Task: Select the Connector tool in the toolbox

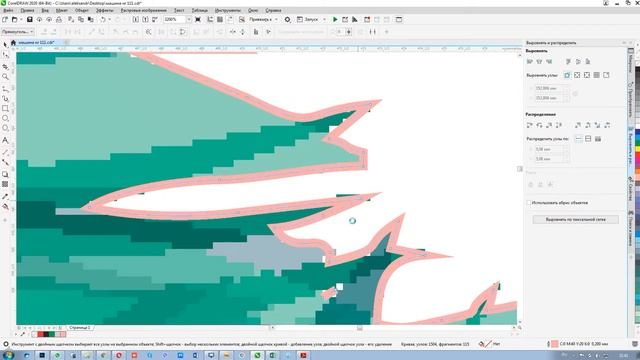Action: 5,162
